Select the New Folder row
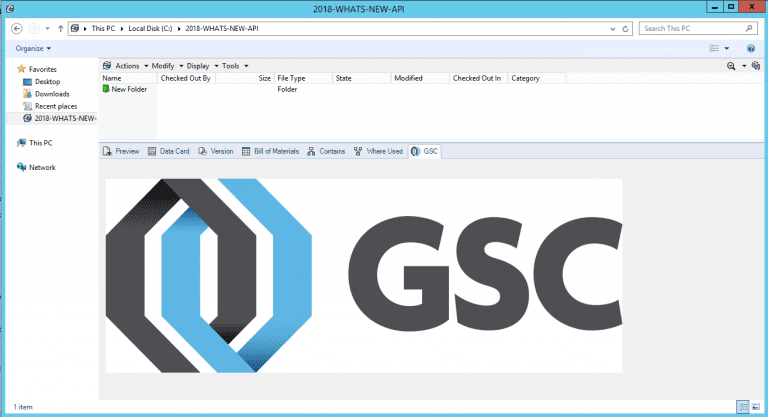This screenshot has height=417, width=768. pyautogui.click(x=333, y=89)
